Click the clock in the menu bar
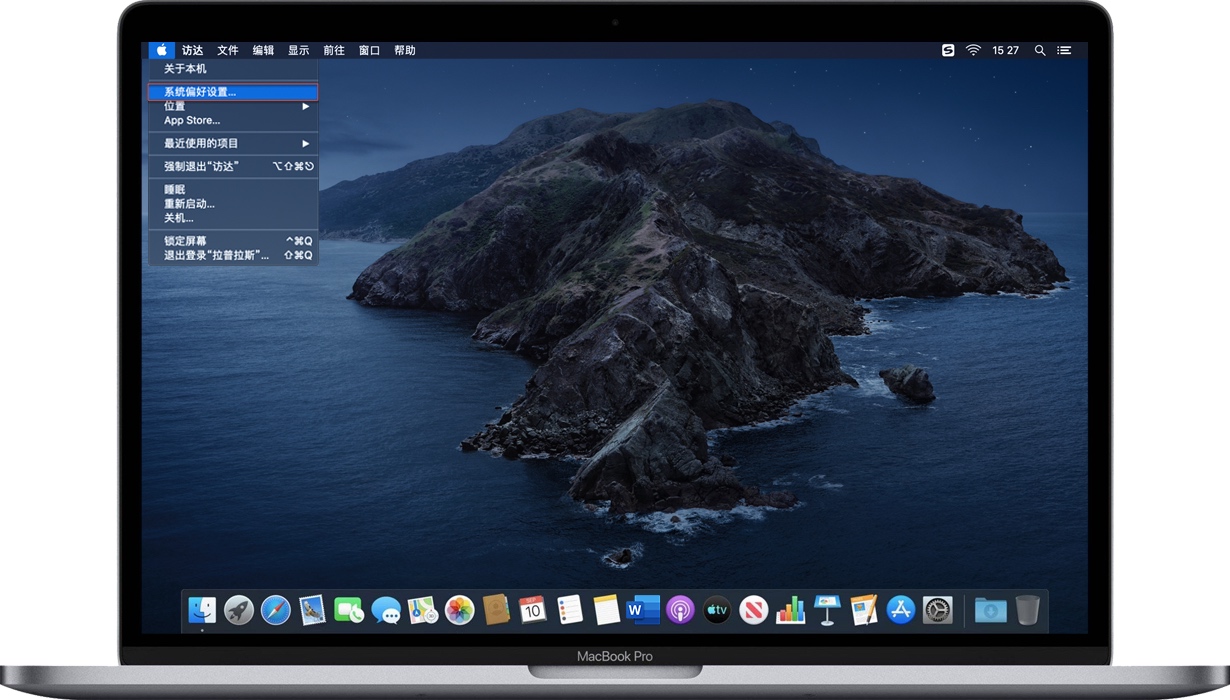Image resolution: width=1230 pixels, height=700 pixels. (x=1005, y=50)
